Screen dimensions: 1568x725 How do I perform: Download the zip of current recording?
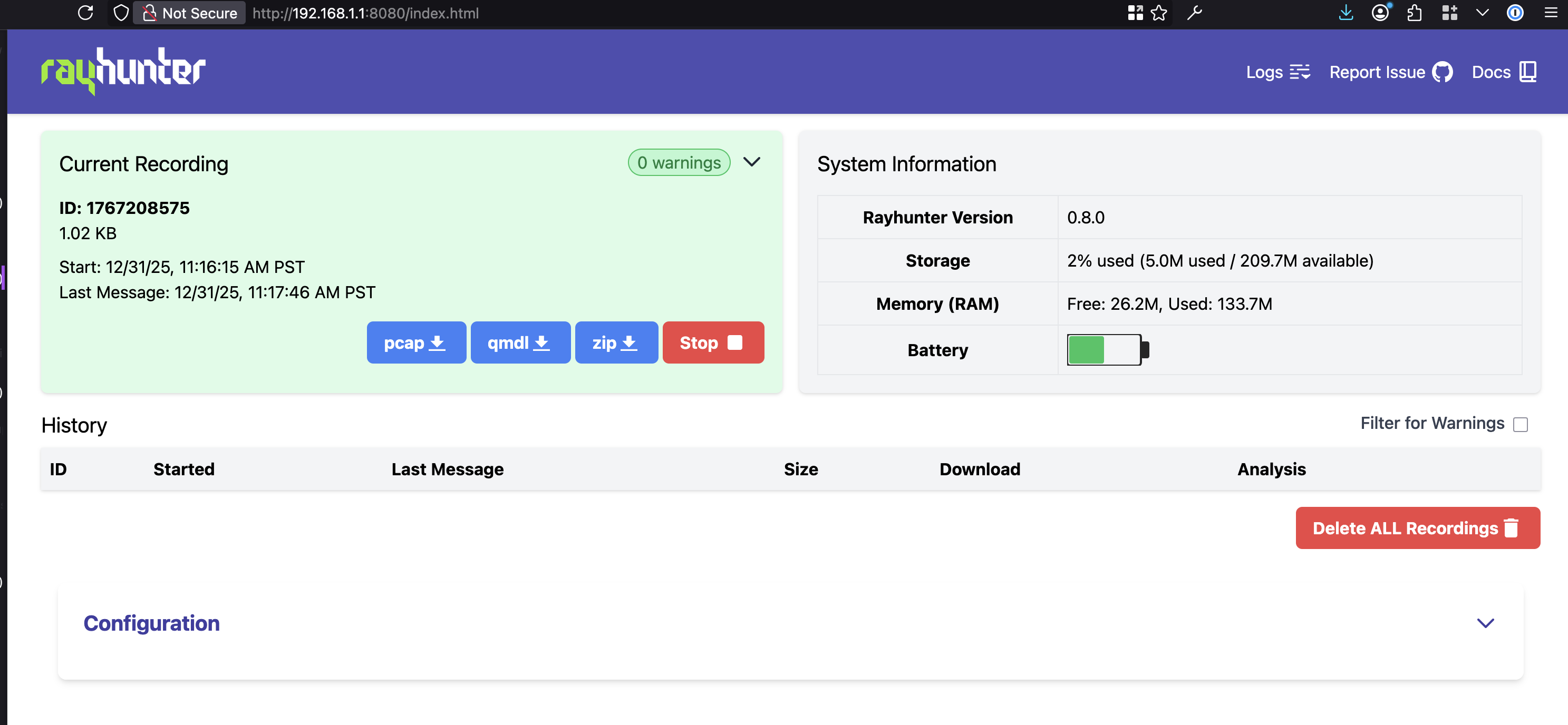(x=616, y=342)
